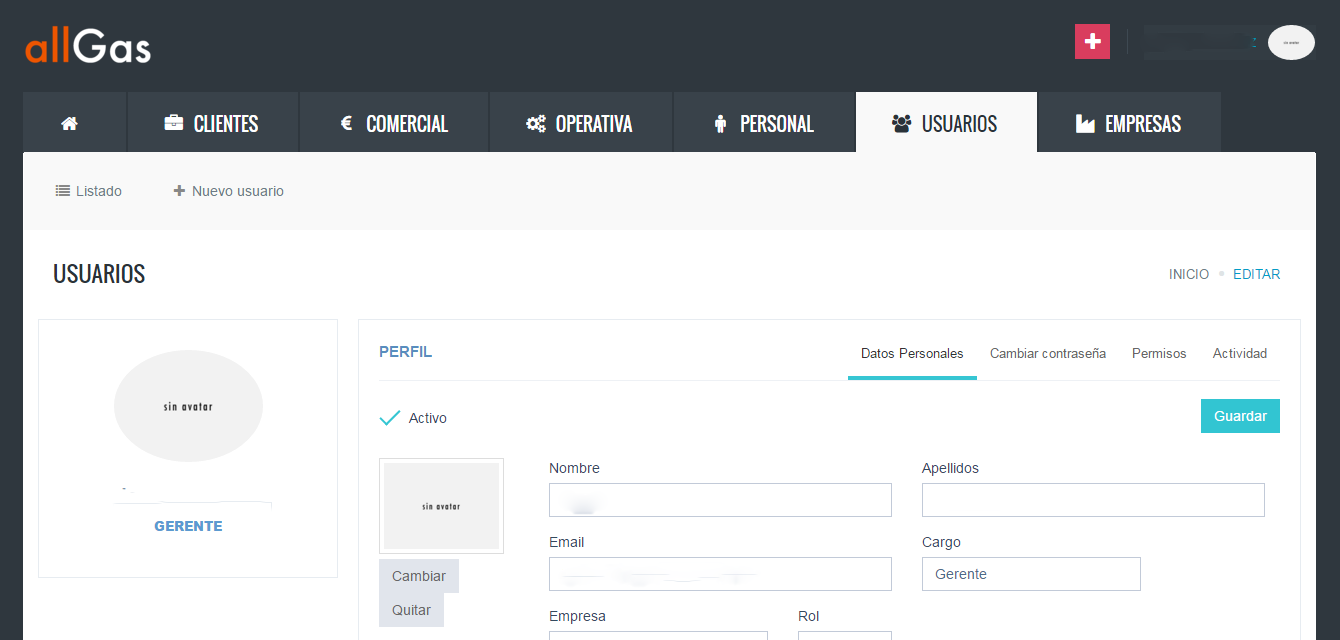Click the Cambiar avatar button
The height and width of the screenshot is (640, 1340).
pyautogui.click(x=419, y=576)
